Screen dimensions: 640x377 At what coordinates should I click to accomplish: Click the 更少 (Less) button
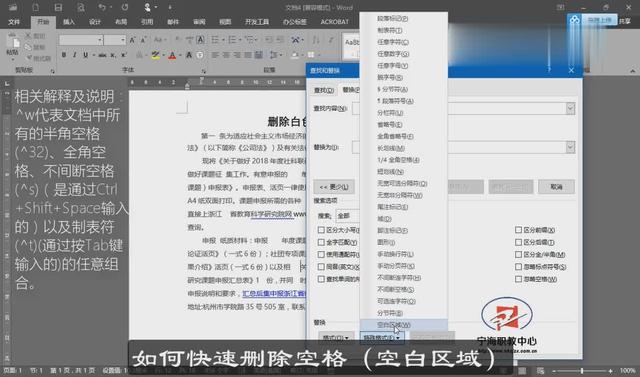pos(334,187)
